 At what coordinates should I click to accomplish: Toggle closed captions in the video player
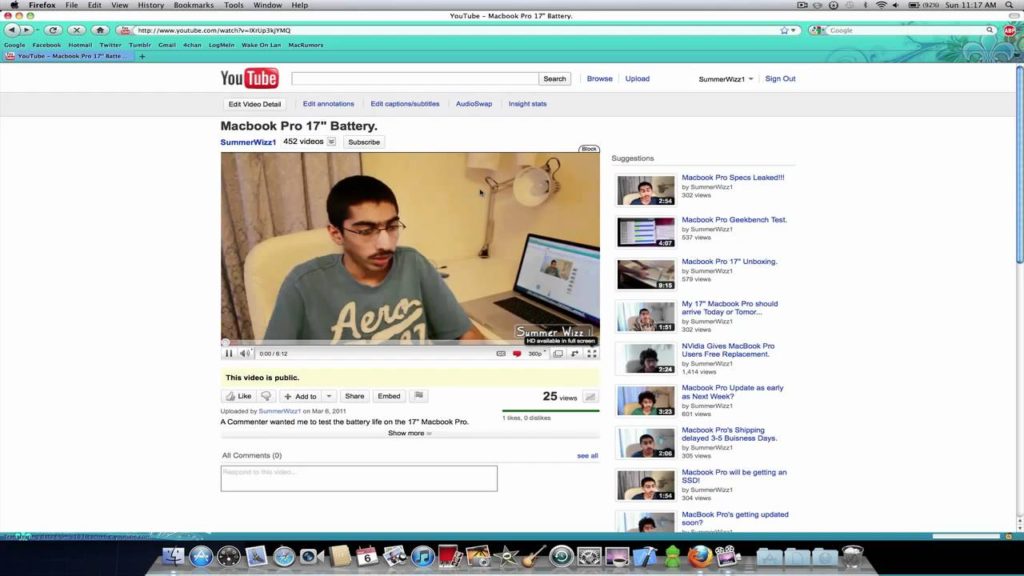pyautogui.click(x=501, y=353)
